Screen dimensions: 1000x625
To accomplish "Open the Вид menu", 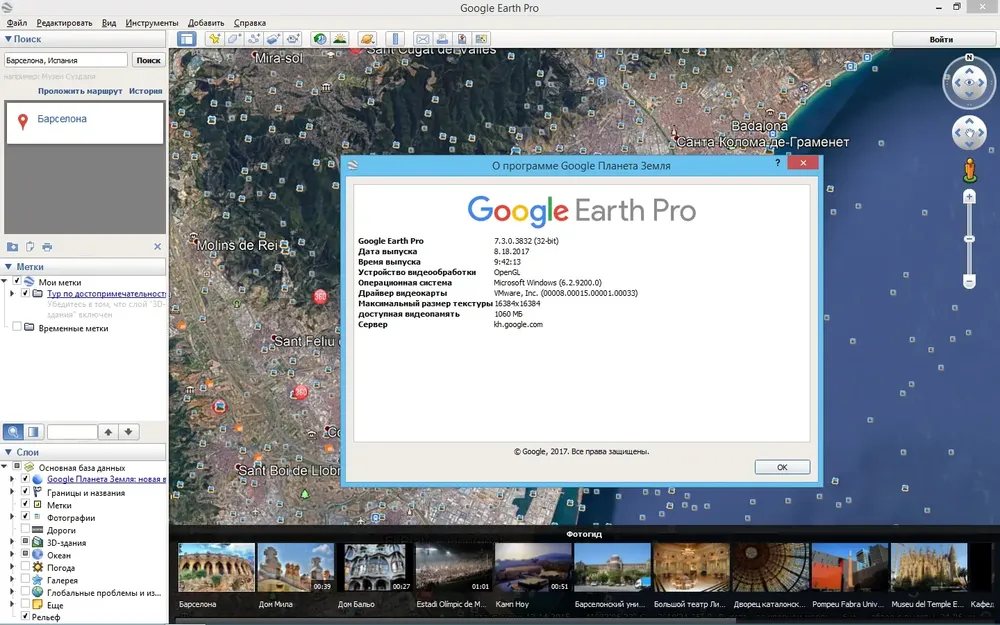I will pyautogui.click(x=109, y=23).
